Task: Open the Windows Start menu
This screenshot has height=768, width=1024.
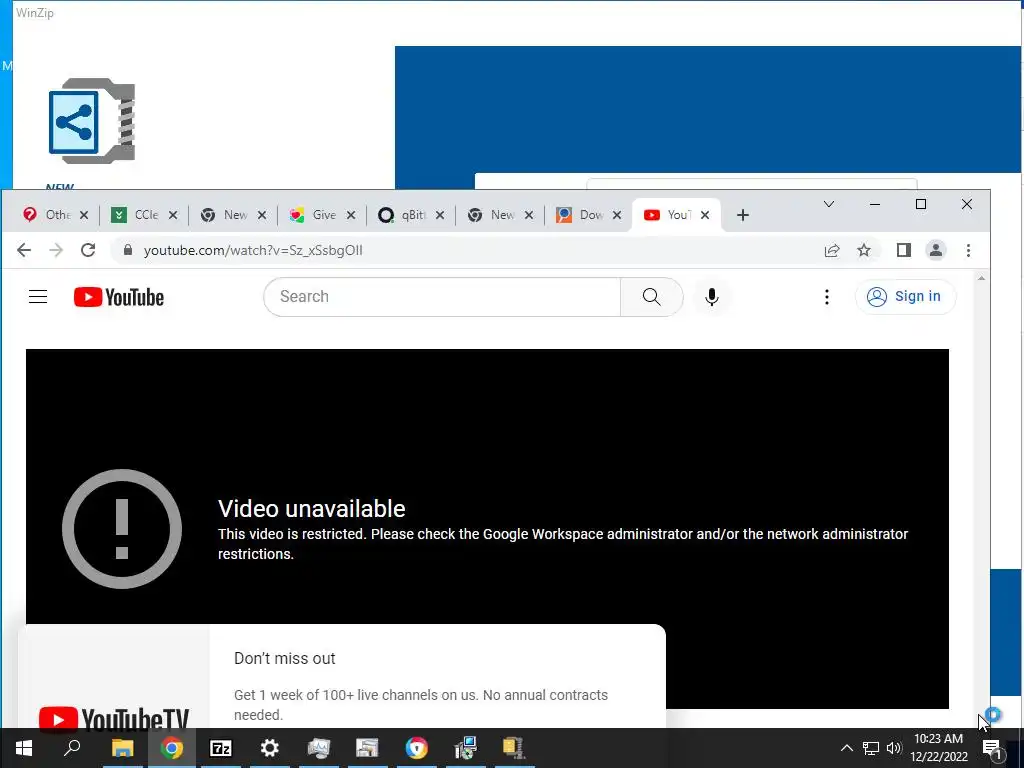Action: (24, 748)
